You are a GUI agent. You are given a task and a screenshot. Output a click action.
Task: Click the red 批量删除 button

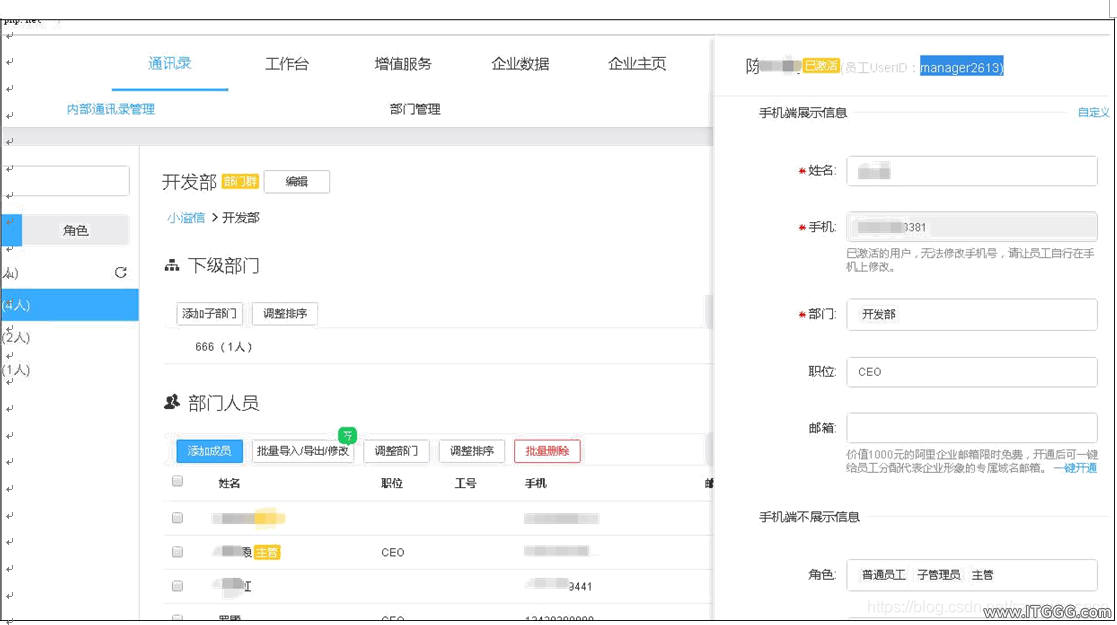coord(547,451)
